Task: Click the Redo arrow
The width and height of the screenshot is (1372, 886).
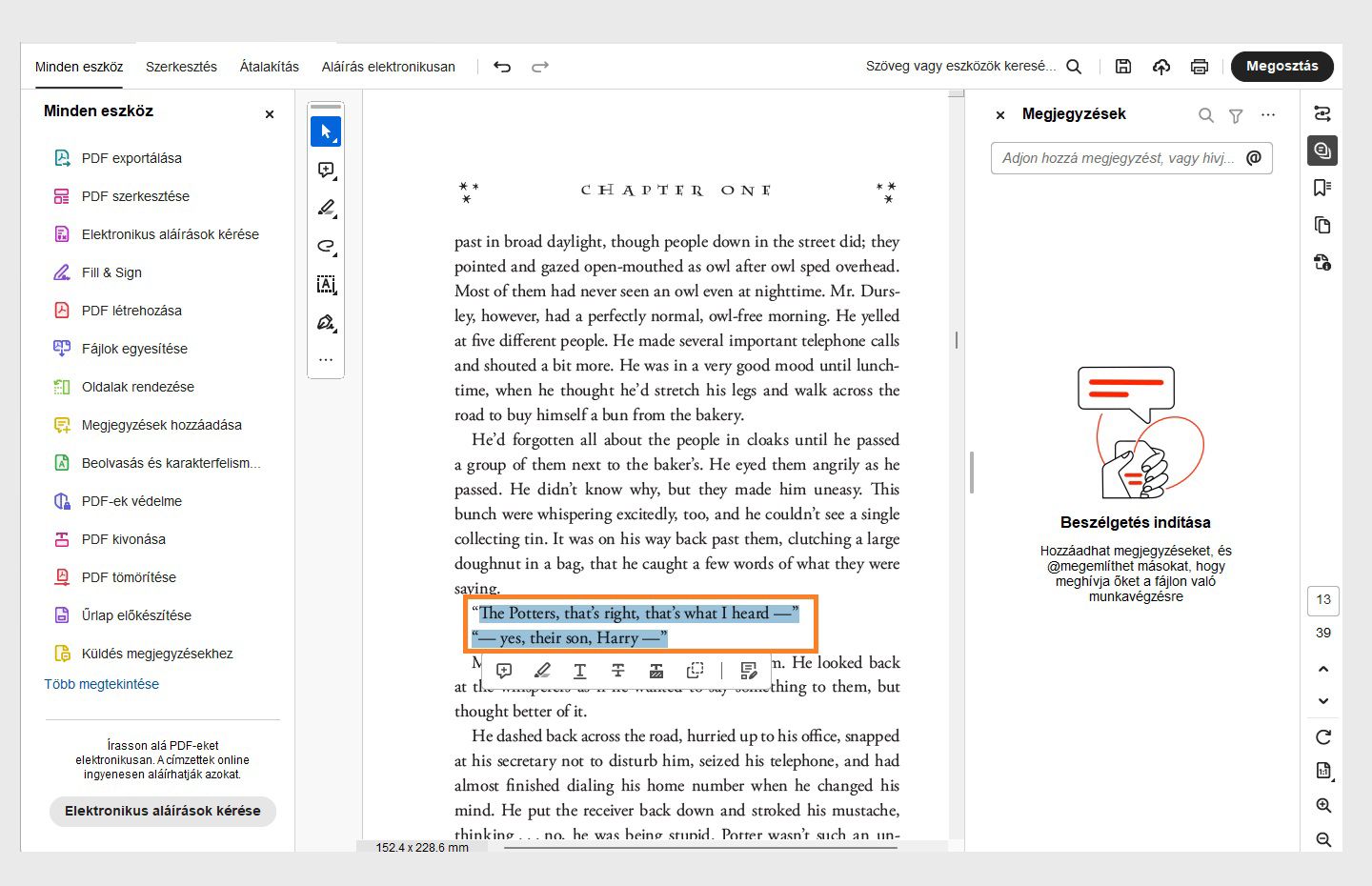Action: (x=540, y=67)
